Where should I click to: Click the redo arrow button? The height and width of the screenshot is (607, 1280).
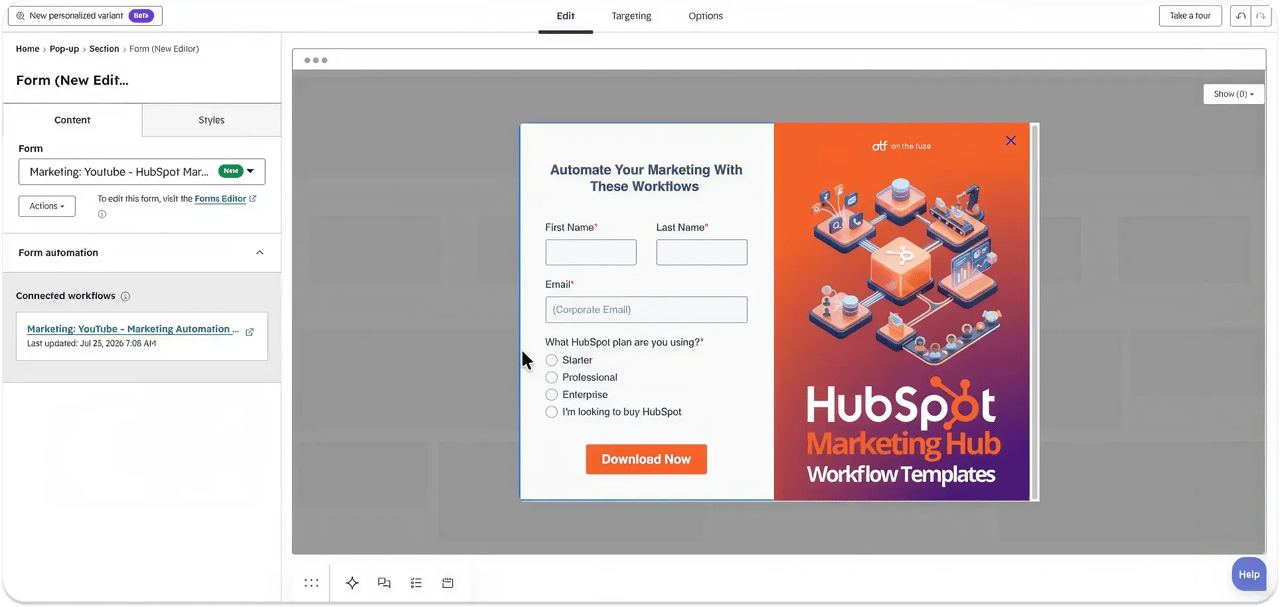tap(1260, 16)
